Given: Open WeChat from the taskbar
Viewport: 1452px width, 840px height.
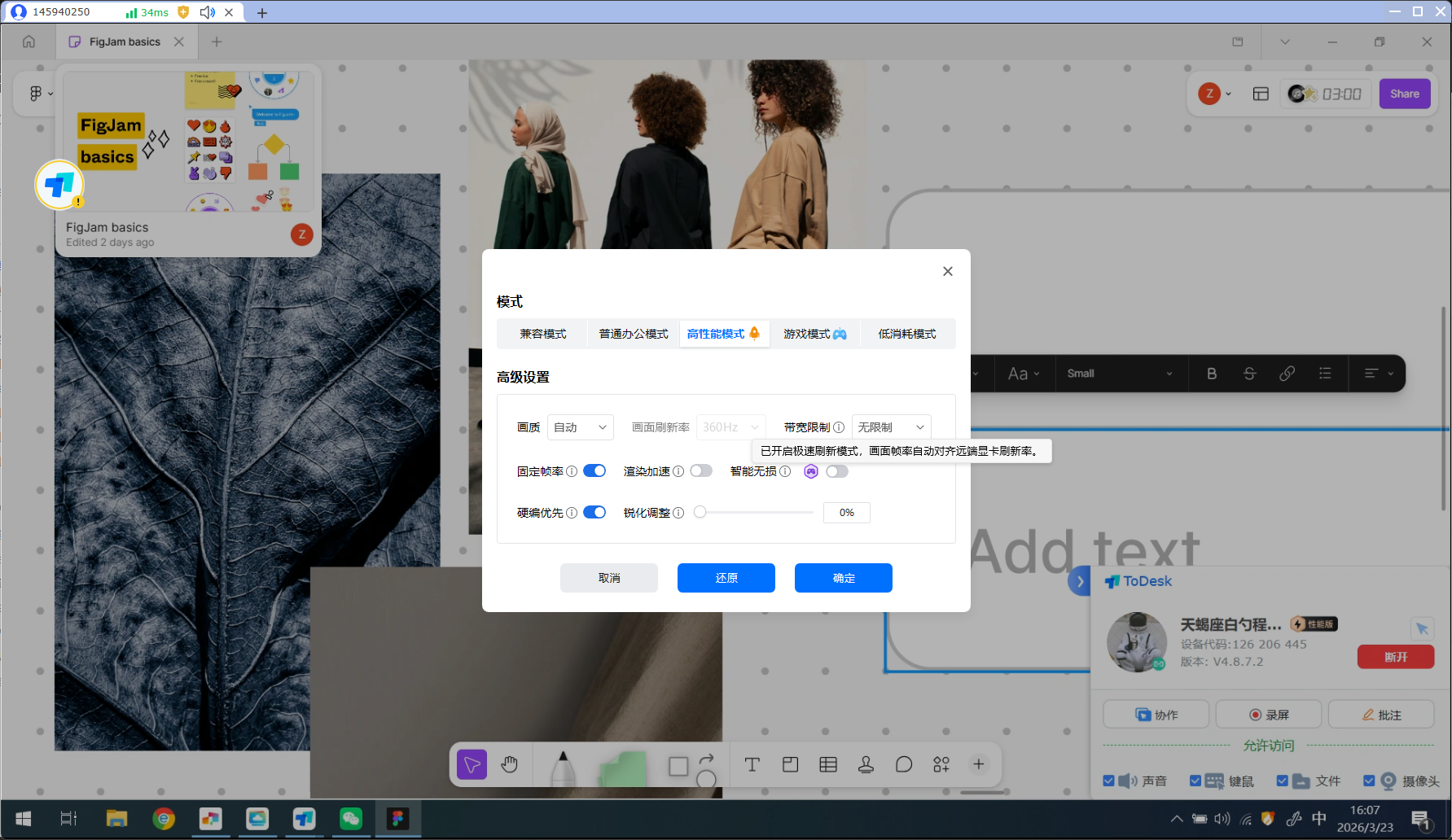Looking at the screenshot, I should tap(351, 819).
